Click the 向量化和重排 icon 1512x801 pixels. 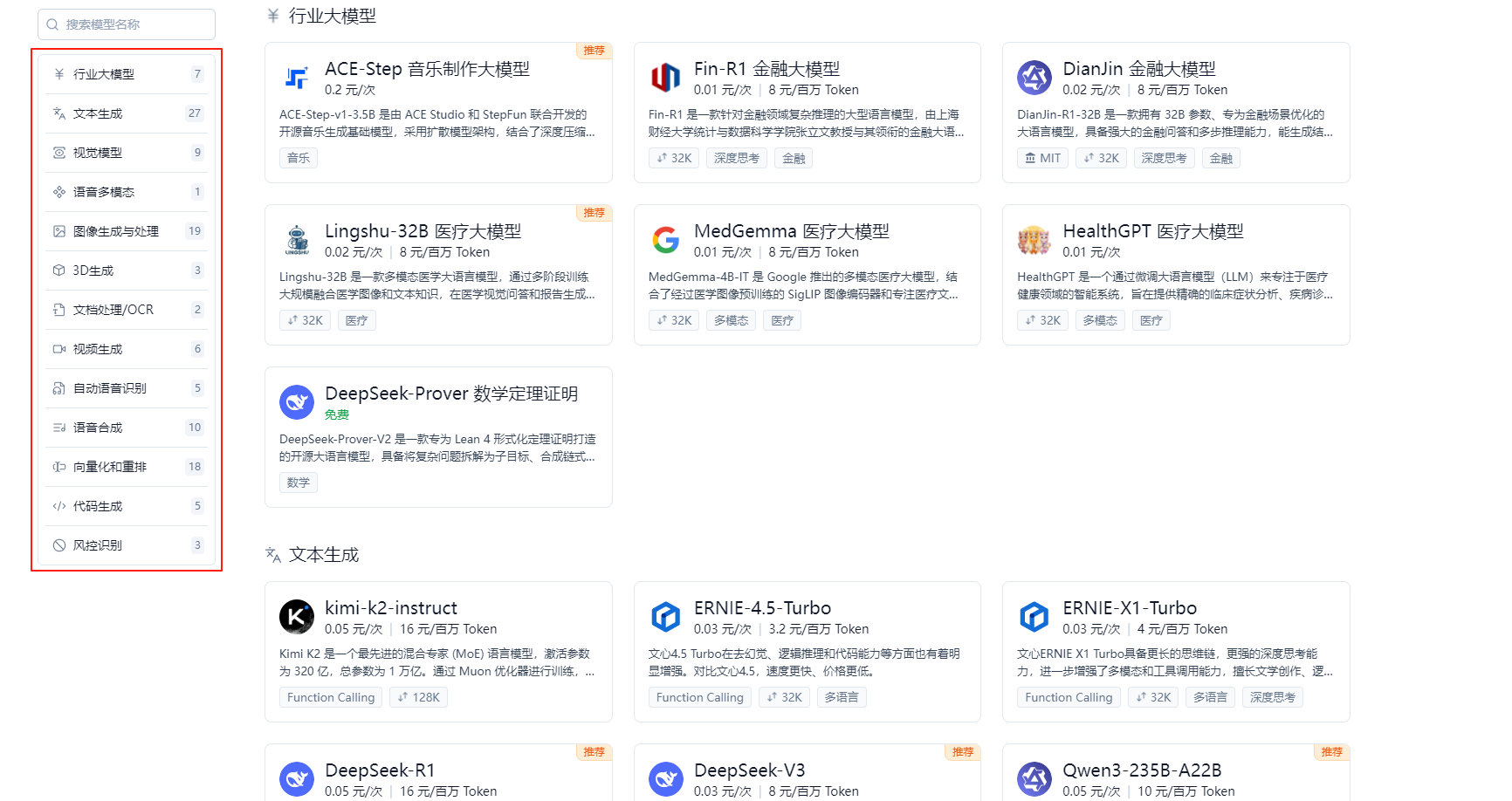pos(59,467)
